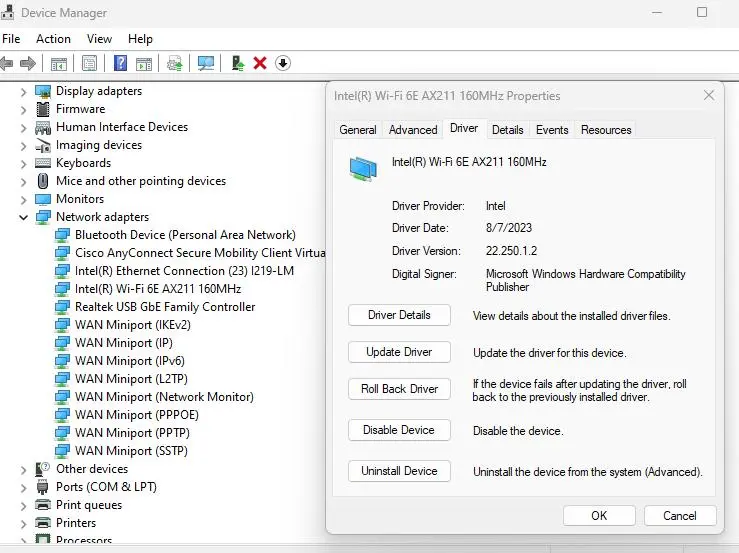
Task: Switch to the Details tab
Action: 508,130
